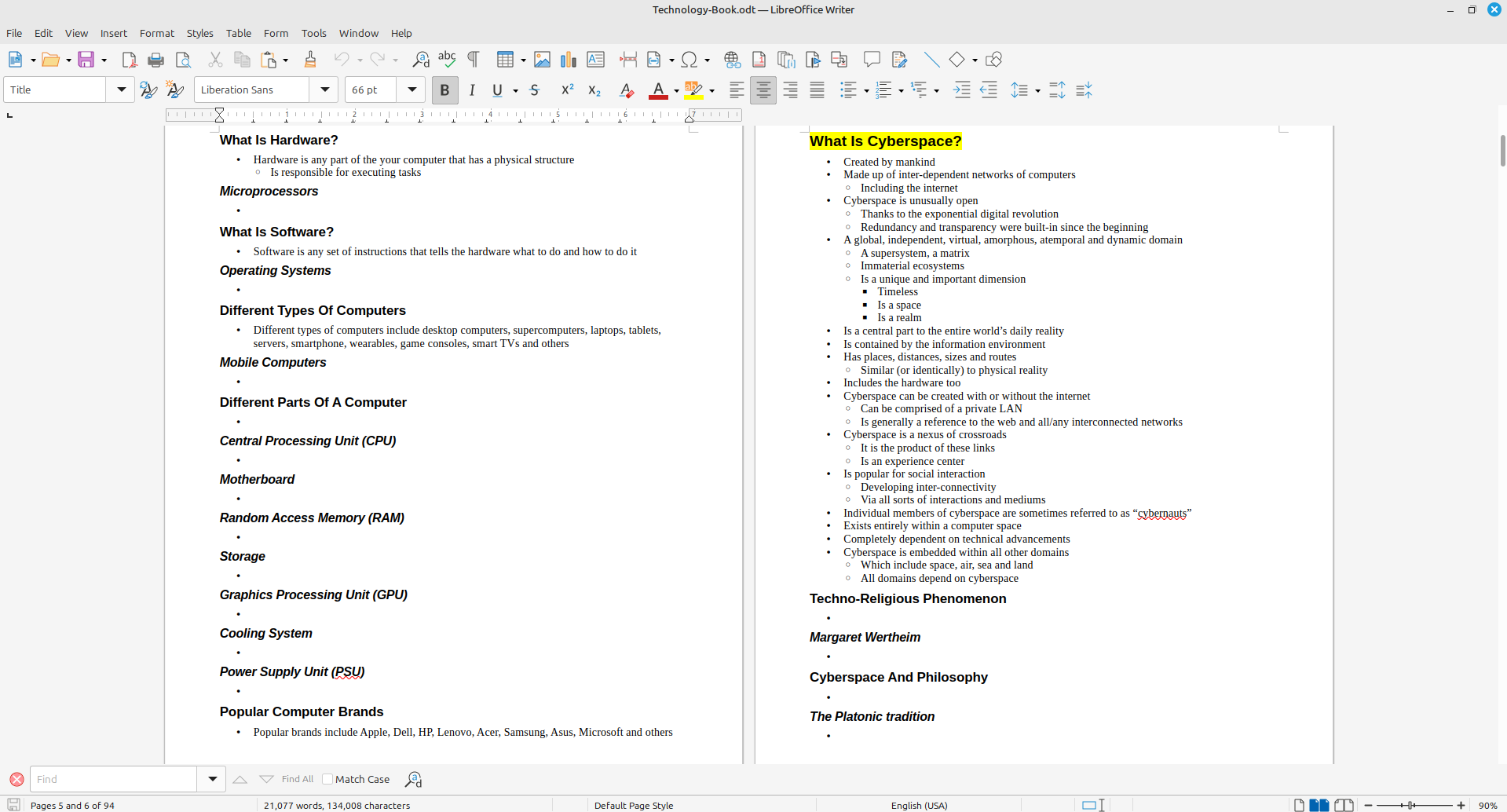Toggle Bold formatting
Screen dimensions: 1507x812
444,90
